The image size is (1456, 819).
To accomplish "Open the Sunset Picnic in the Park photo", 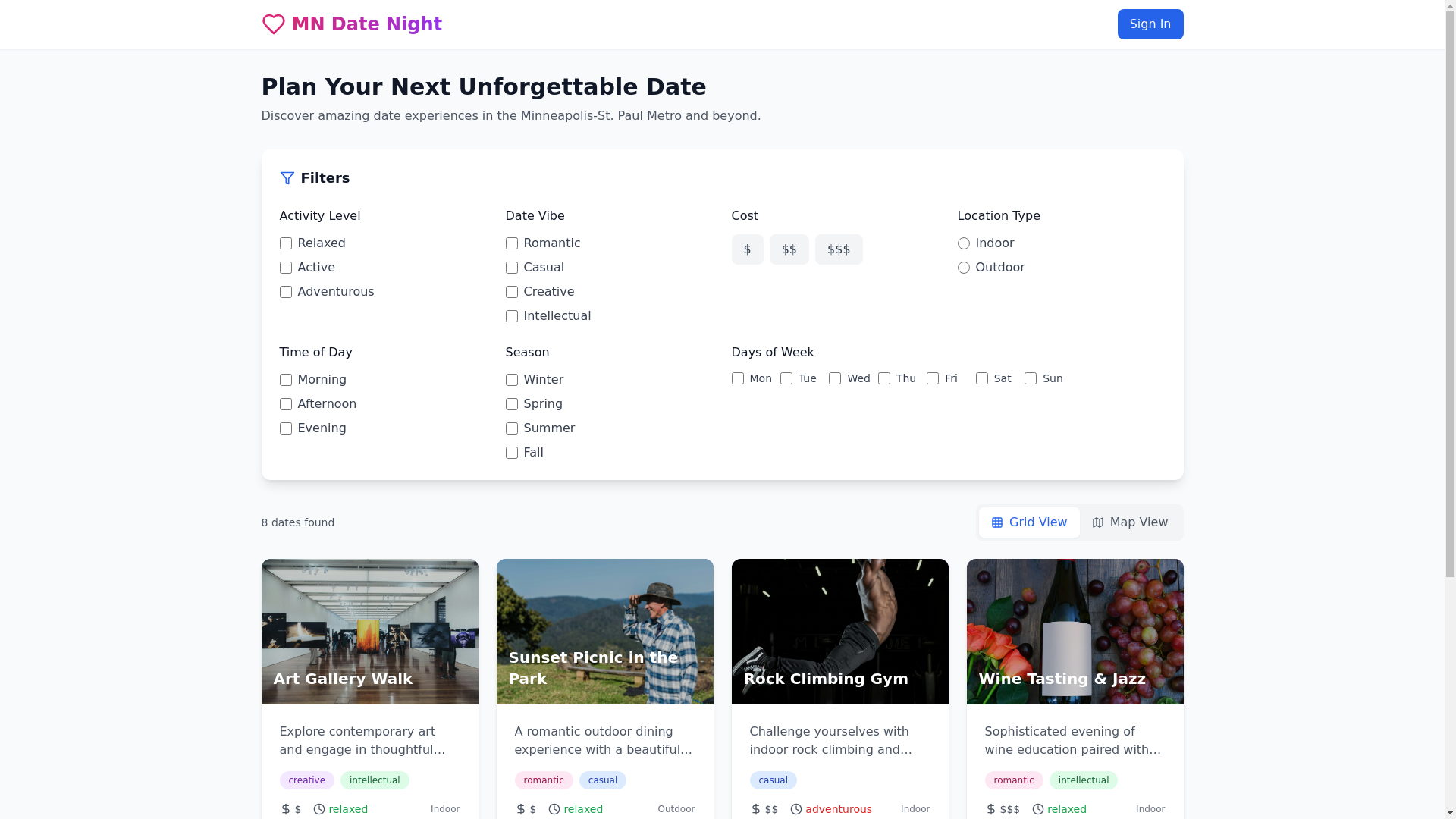I will [x=605, y=632].
